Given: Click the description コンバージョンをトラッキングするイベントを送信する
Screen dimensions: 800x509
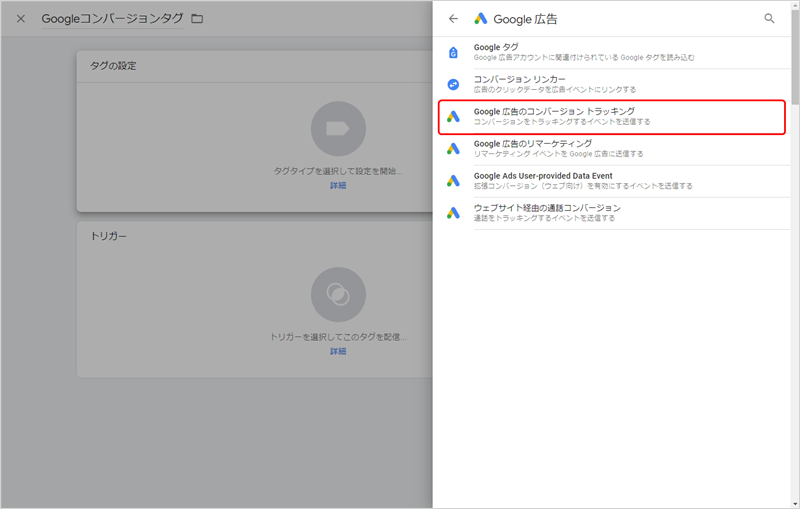Looking at the screenshot, I should 562,122.
